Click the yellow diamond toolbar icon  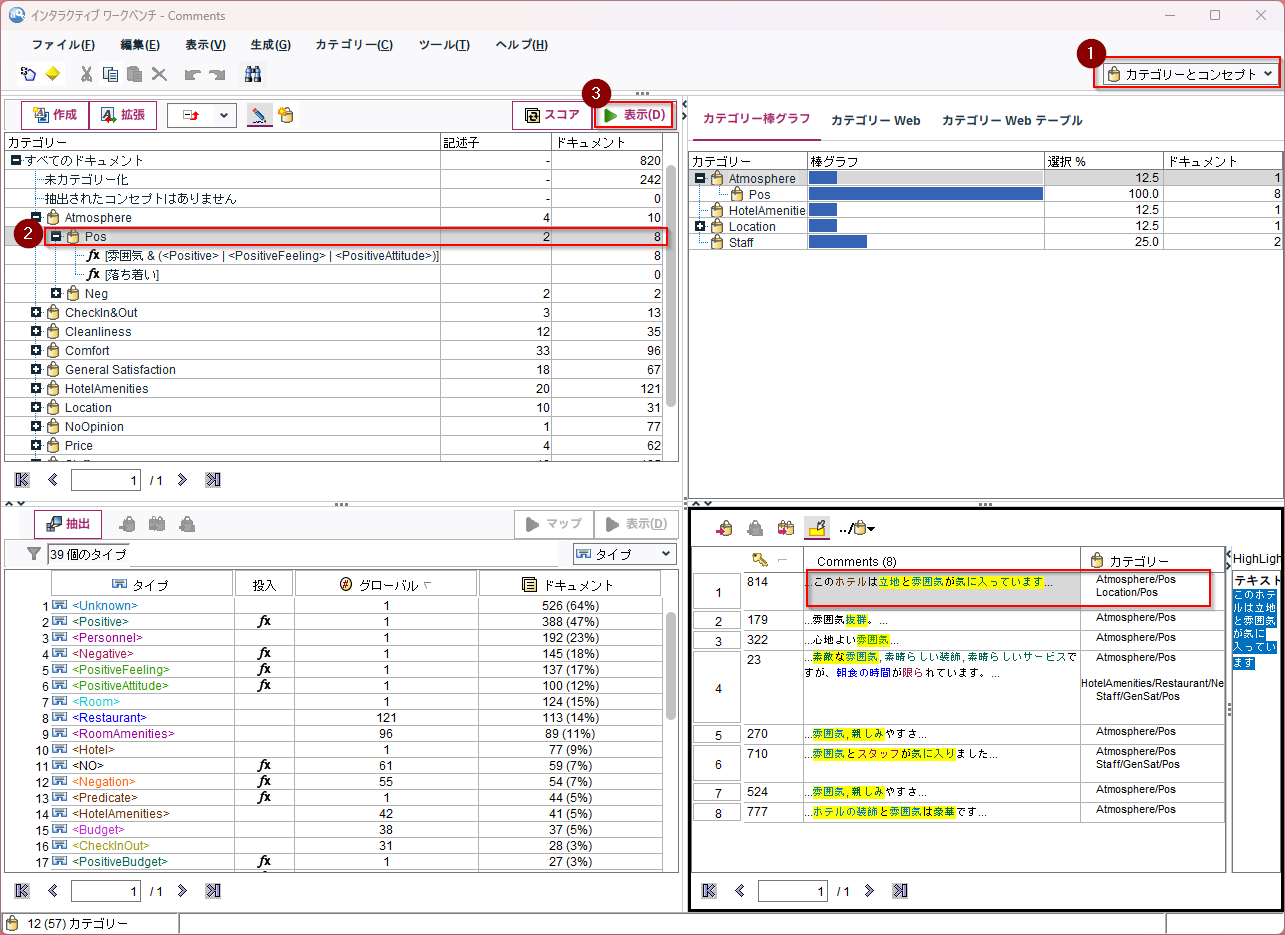[x=53, y=74]
